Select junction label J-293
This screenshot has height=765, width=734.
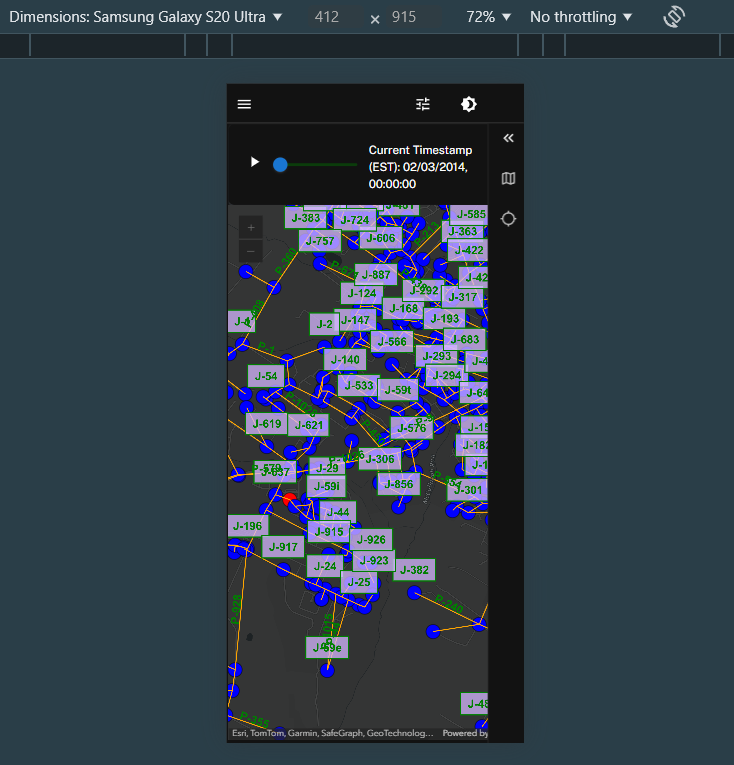tap(437, 356)
